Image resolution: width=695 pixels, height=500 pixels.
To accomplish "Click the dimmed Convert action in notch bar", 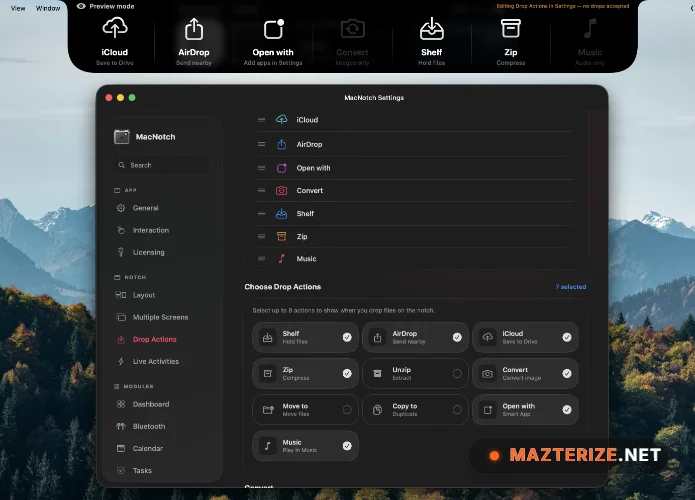I will (x=352, y=42).
